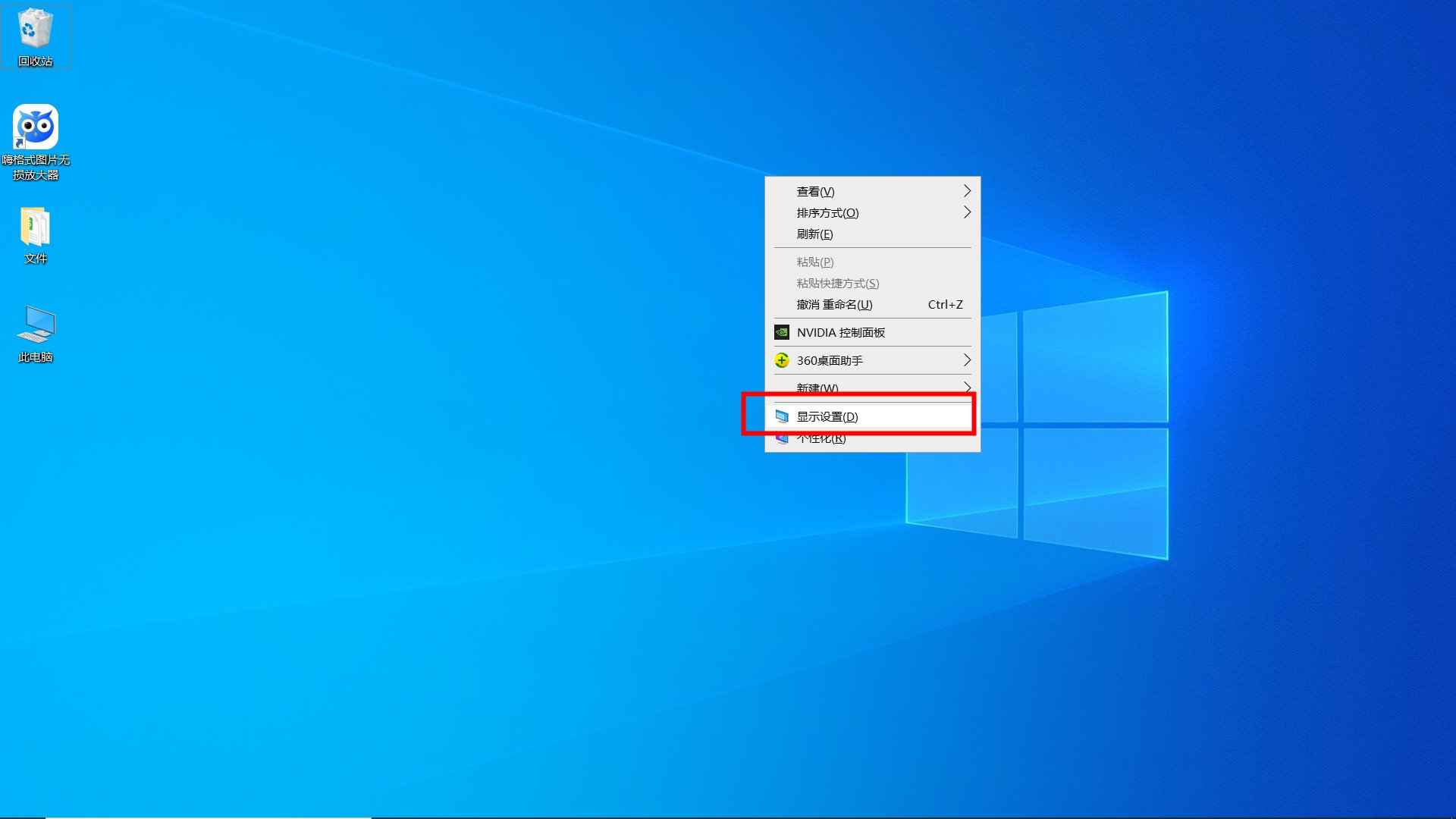The width and height of the screenshot is (1456, 819).
Task: Launch the 嗨格式图片无损放大器 app
Action: [x=35, y=125]
